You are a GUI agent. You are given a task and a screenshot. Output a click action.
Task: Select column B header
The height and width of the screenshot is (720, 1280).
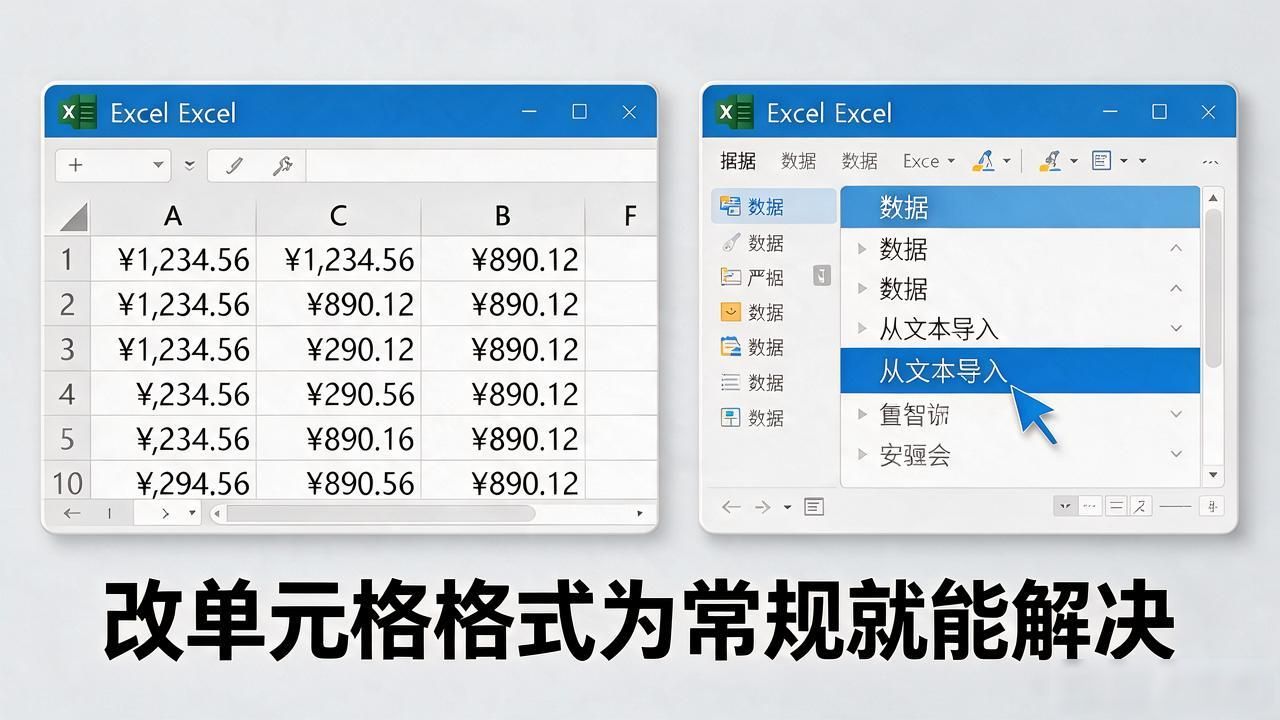[502, 216]
